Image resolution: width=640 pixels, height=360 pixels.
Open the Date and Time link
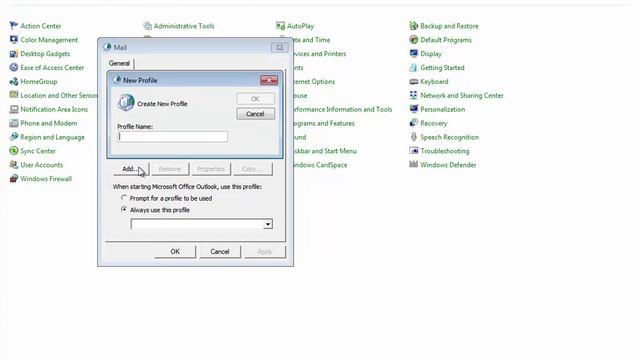pos(311,40)
